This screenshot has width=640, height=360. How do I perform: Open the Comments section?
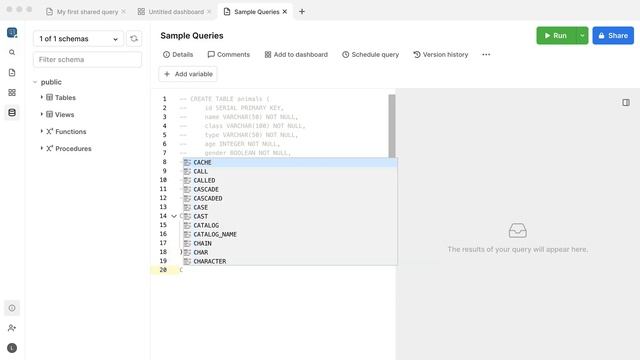[229, 54]
